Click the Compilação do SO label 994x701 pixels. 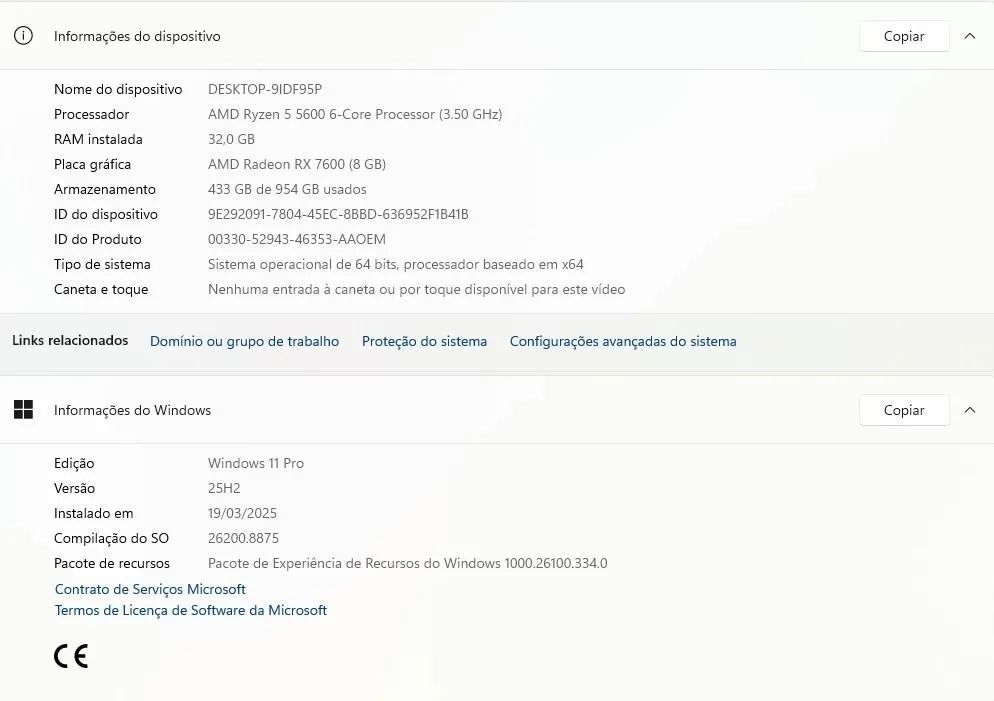[112, 538]
